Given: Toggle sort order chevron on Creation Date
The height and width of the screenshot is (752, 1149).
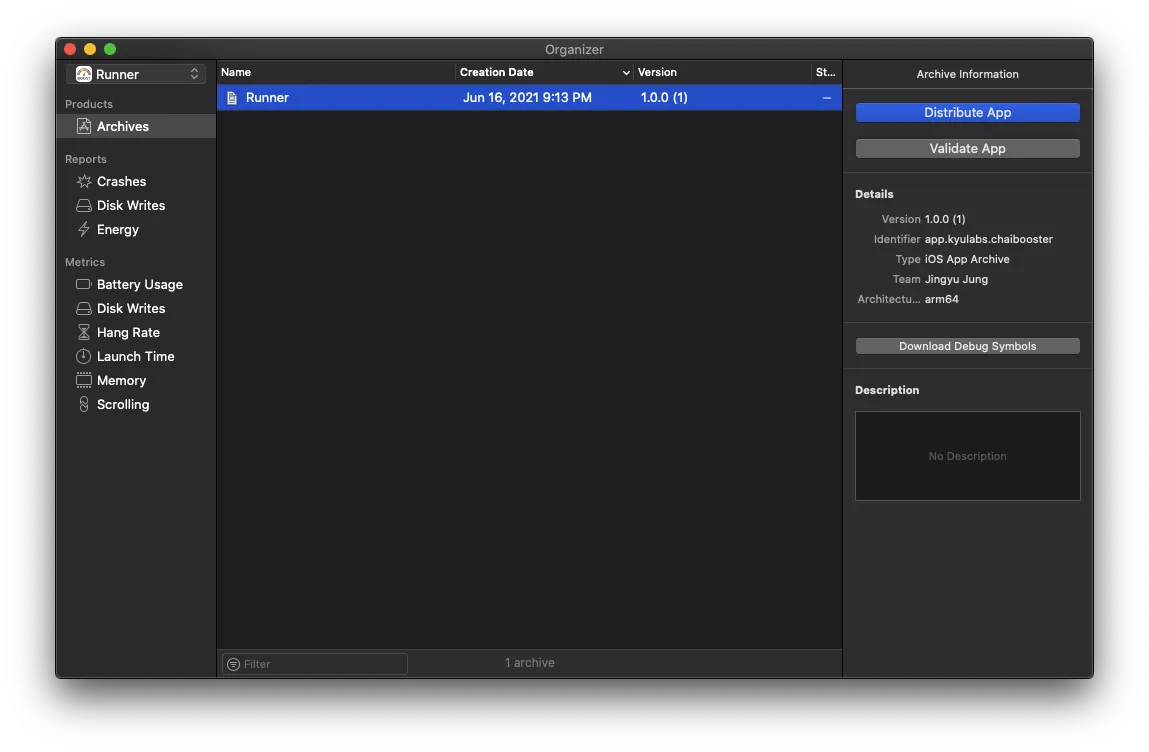Looking at the screenshot, I should [x=626, y=73].
